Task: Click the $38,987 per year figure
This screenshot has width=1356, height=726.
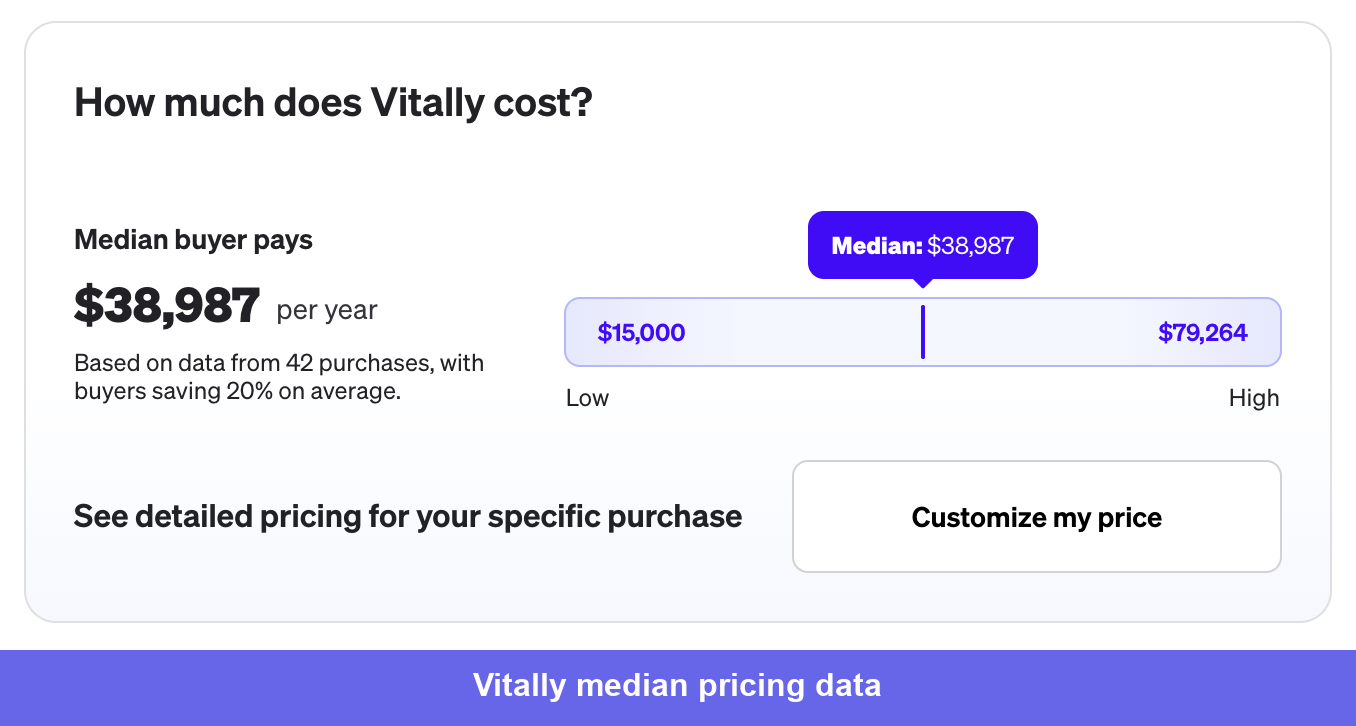Action: click(x=166, y=306)
